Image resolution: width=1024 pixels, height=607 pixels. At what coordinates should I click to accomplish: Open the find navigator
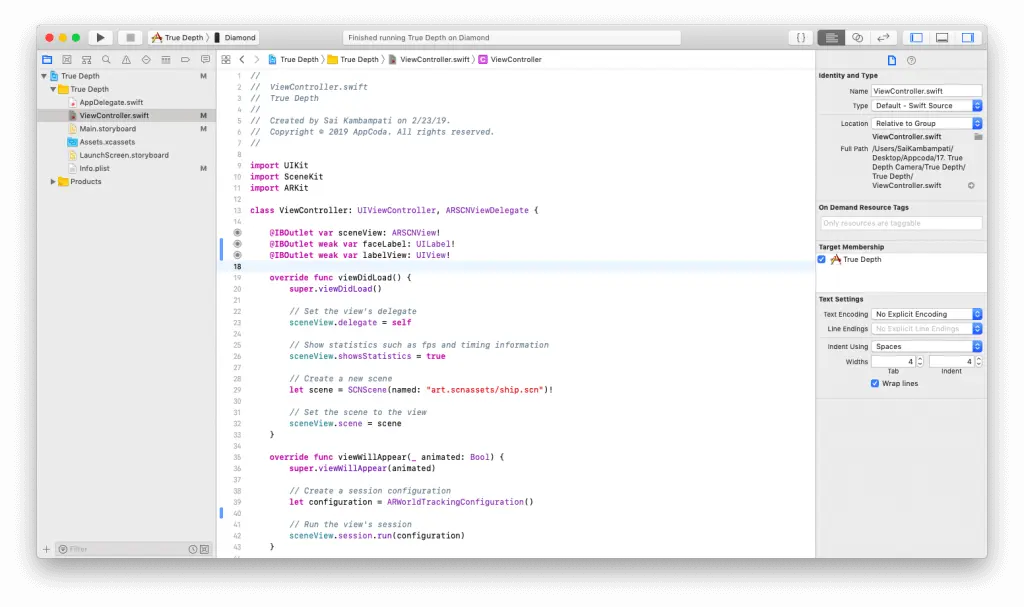coord(106,59)
